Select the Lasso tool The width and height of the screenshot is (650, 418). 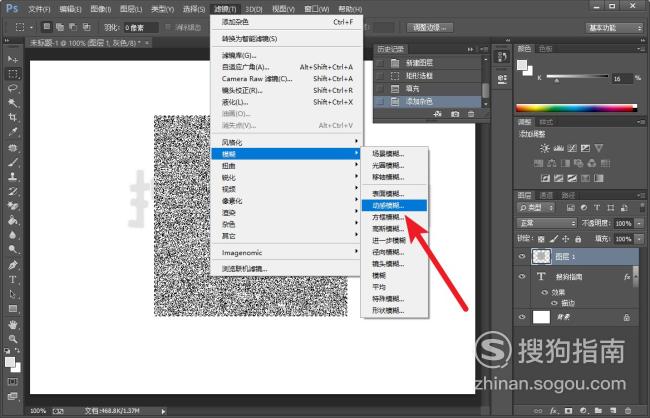(x=13, y=88)
